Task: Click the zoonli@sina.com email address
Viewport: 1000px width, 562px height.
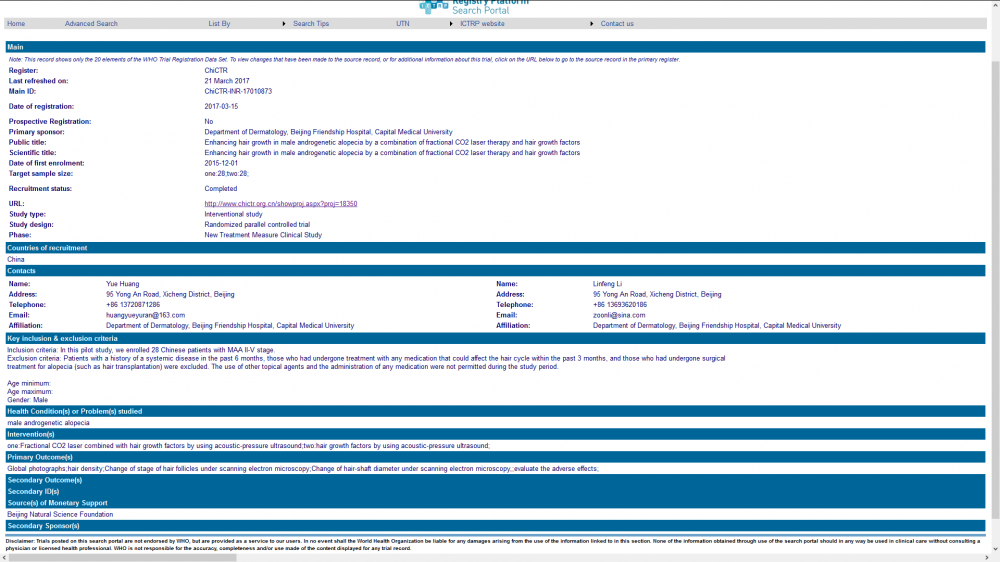Action: click(x=618, y=315)
